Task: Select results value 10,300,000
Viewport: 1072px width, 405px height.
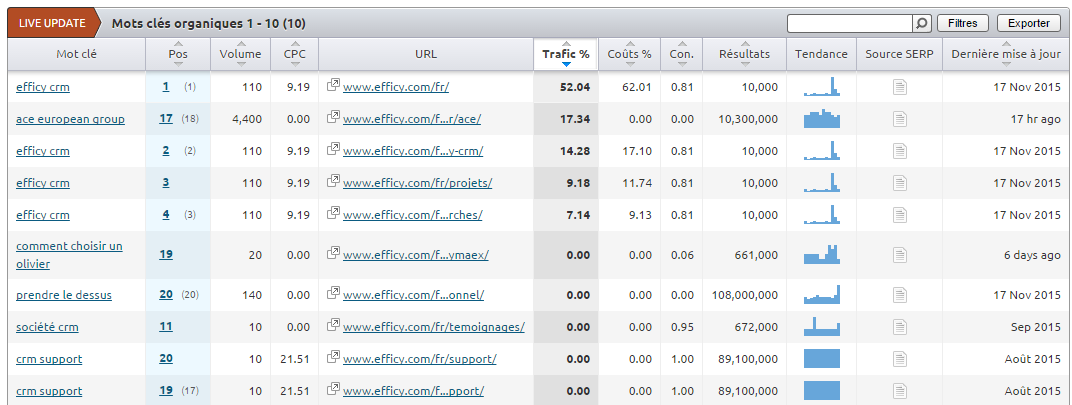Action: tap(748, 119)
